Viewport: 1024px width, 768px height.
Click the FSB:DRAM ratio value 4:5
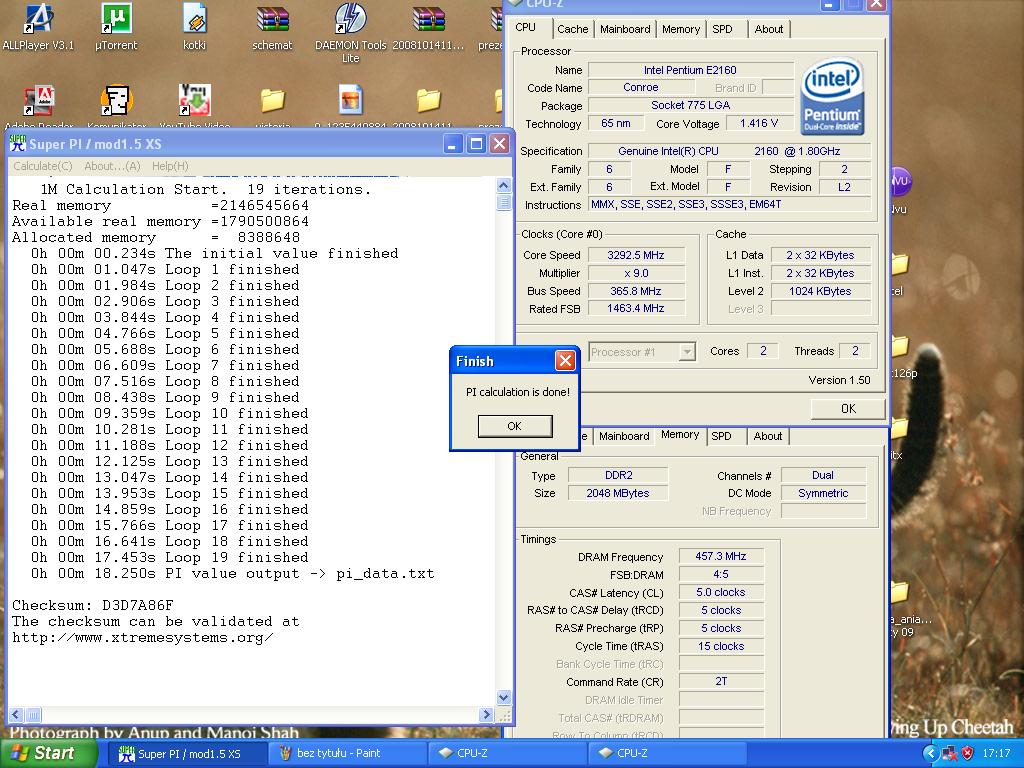(721, 574)
